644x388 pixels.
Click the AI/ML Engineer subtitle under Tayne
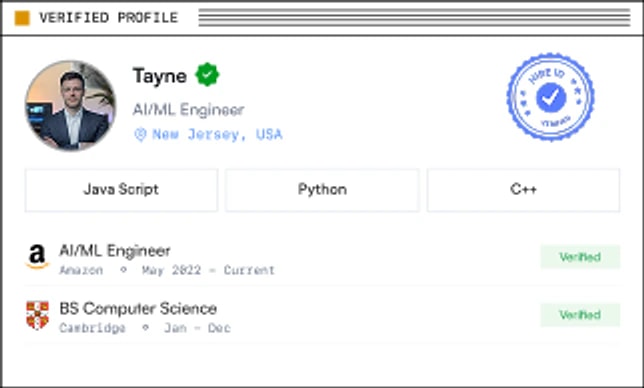coord(189,110)
